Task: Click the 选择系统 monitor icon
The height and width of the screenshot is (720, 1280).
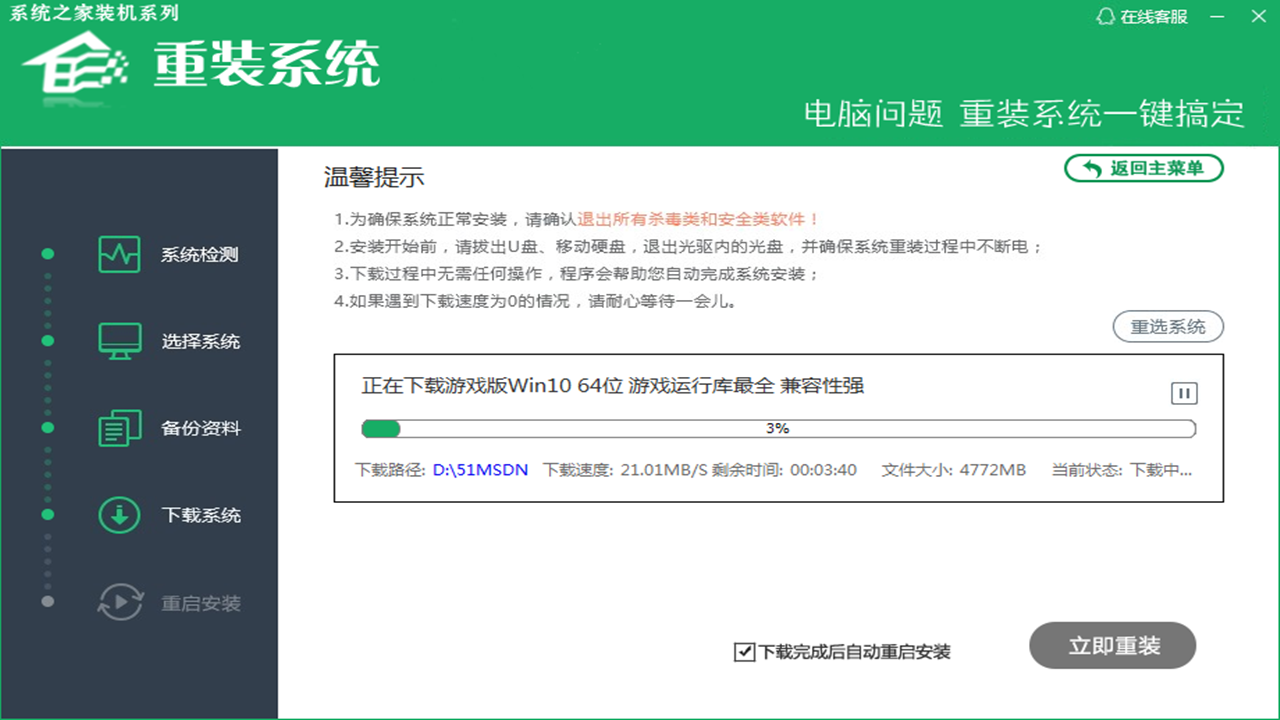Action: pos(119,340)
